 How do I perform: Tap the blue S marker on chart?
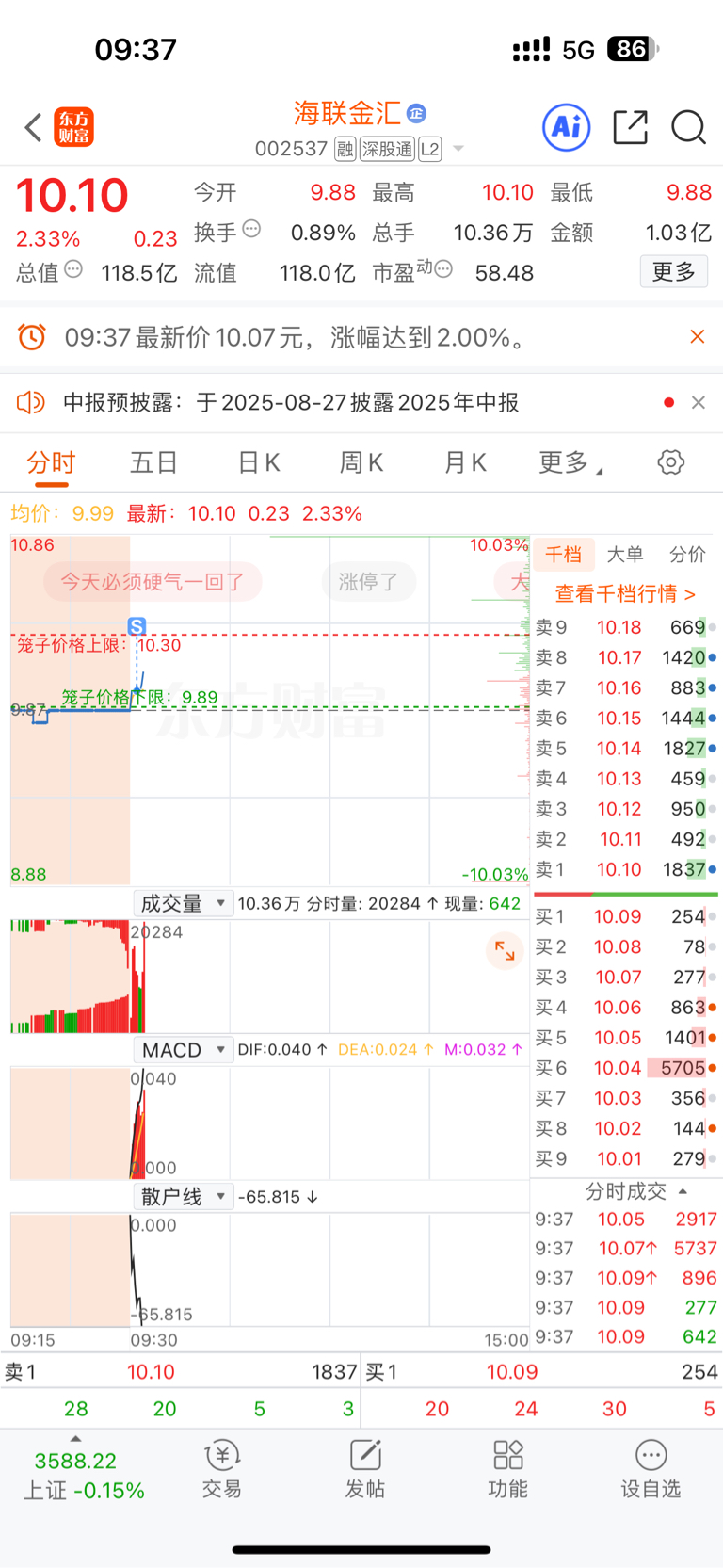click(137, 626)
